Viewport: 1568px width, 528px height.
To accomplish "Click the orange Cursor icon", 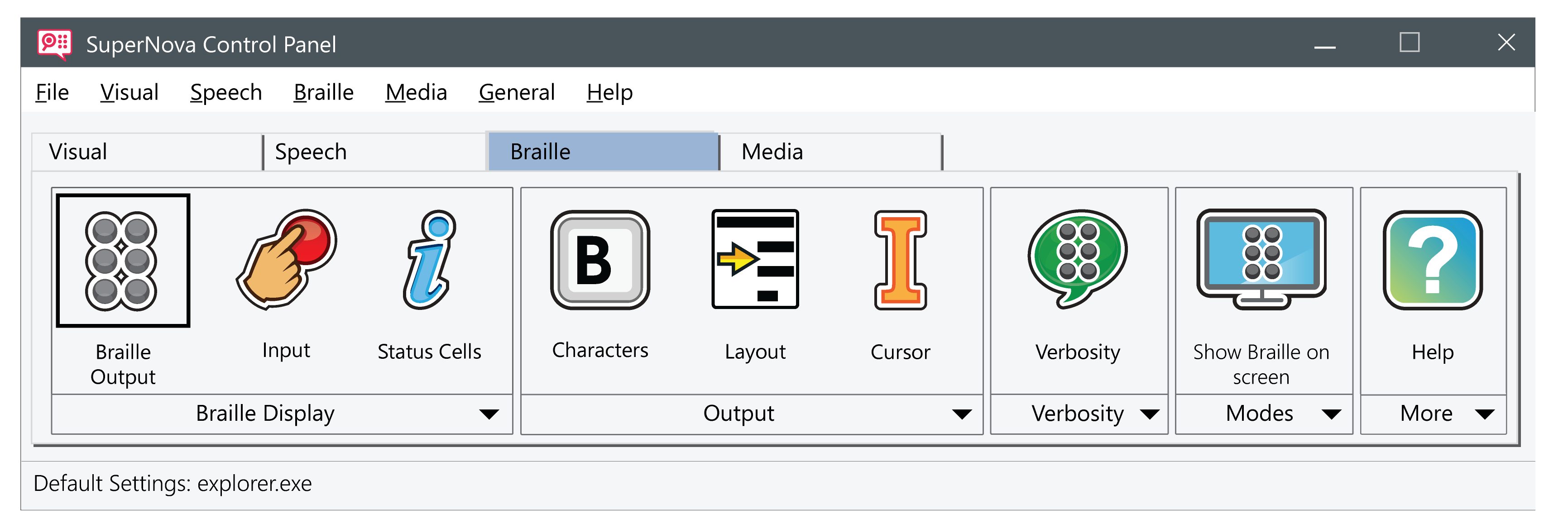I will pos(900,260).
